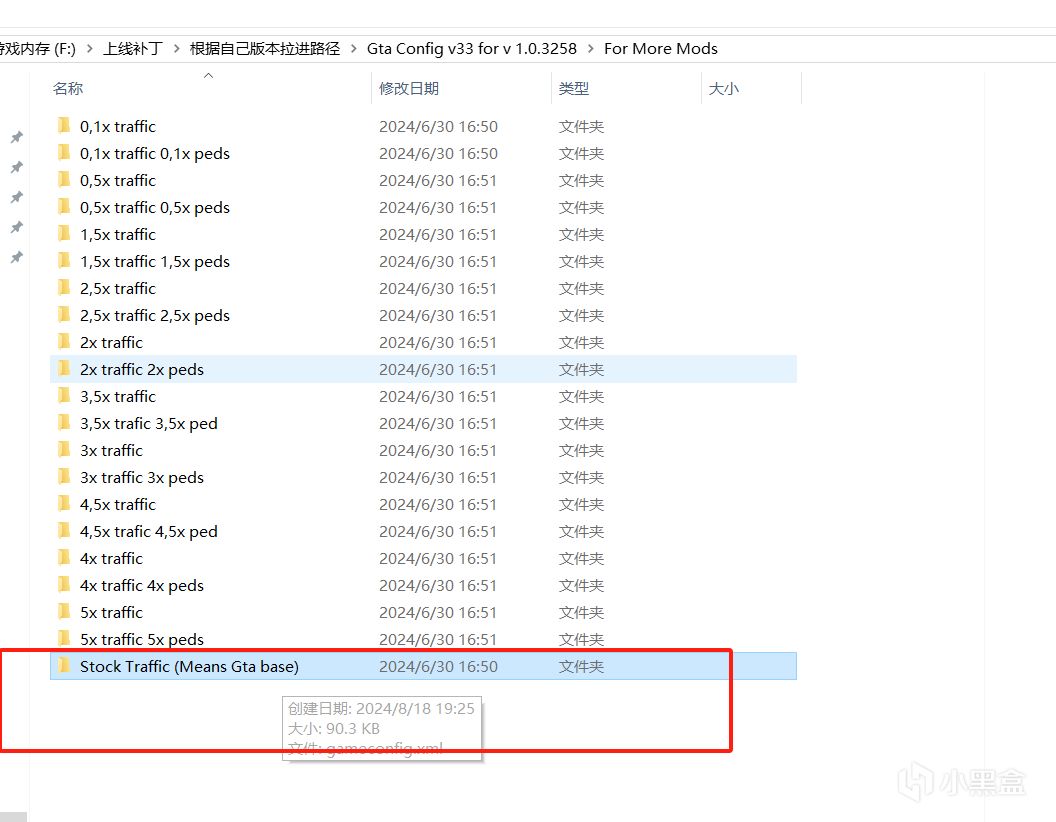Click the '2x traffic' folder icon
The image size is (1056, 822).
pos(64,341)
